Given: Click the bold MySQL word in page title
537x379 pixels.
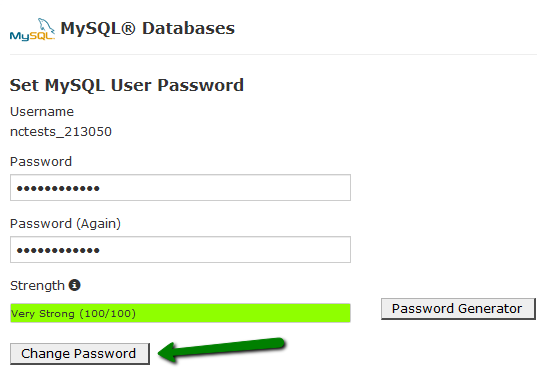Looking at the screenshot, I should [90, 29].
